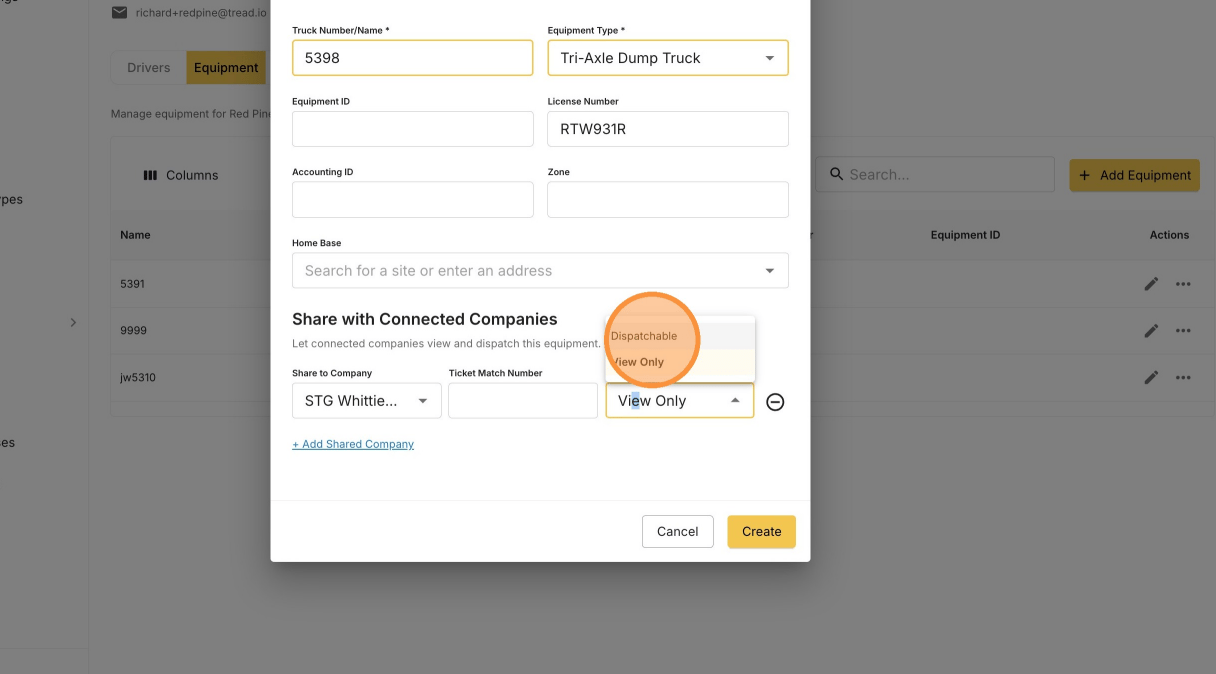The image size is (1216, 674).
Task: Click into the Equipment ID field
Action: [x=412, y=129]
